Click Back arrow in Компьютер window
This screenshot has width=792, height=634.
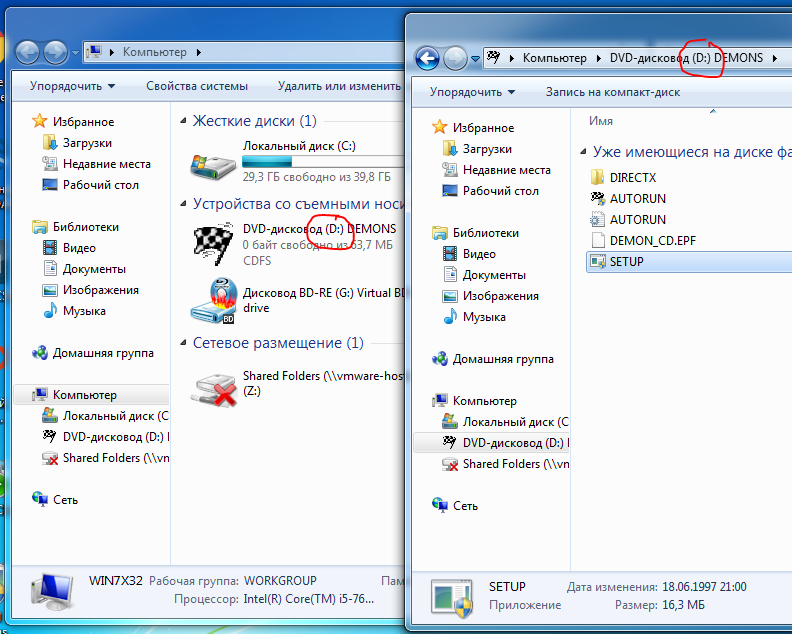(x=27, y=52)
